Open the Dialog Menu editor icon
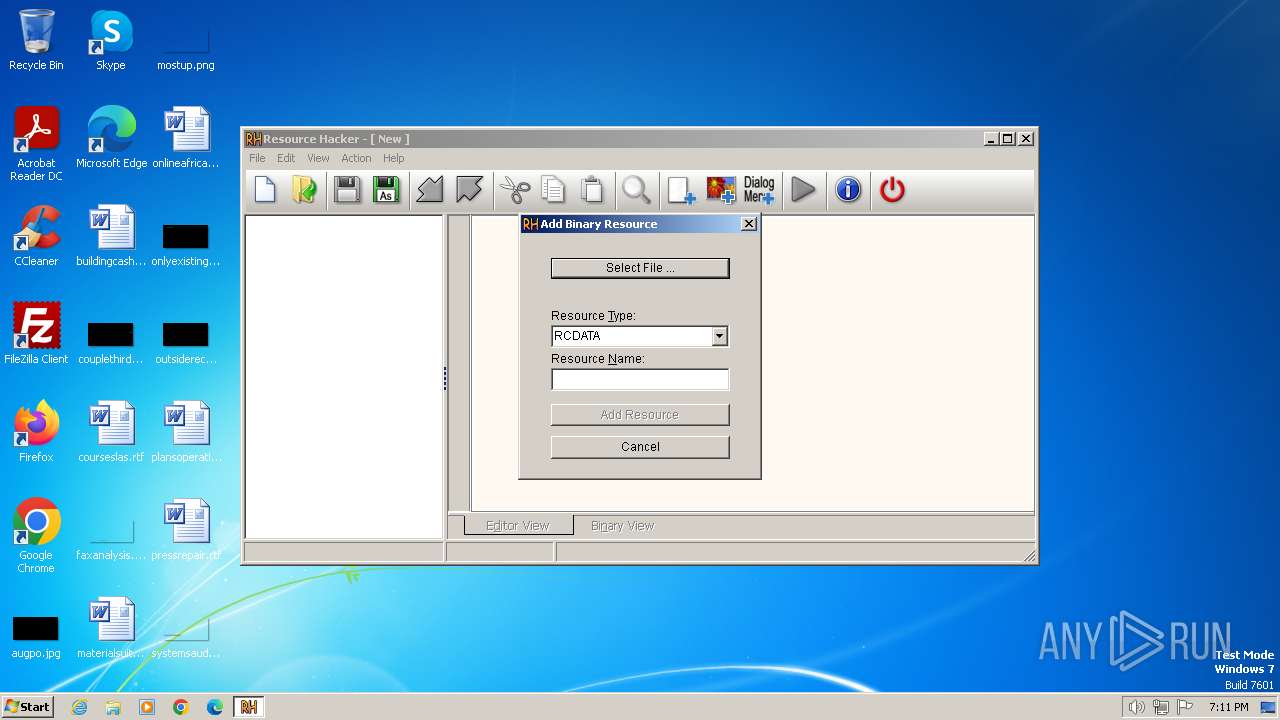 (x=759, y=189)
